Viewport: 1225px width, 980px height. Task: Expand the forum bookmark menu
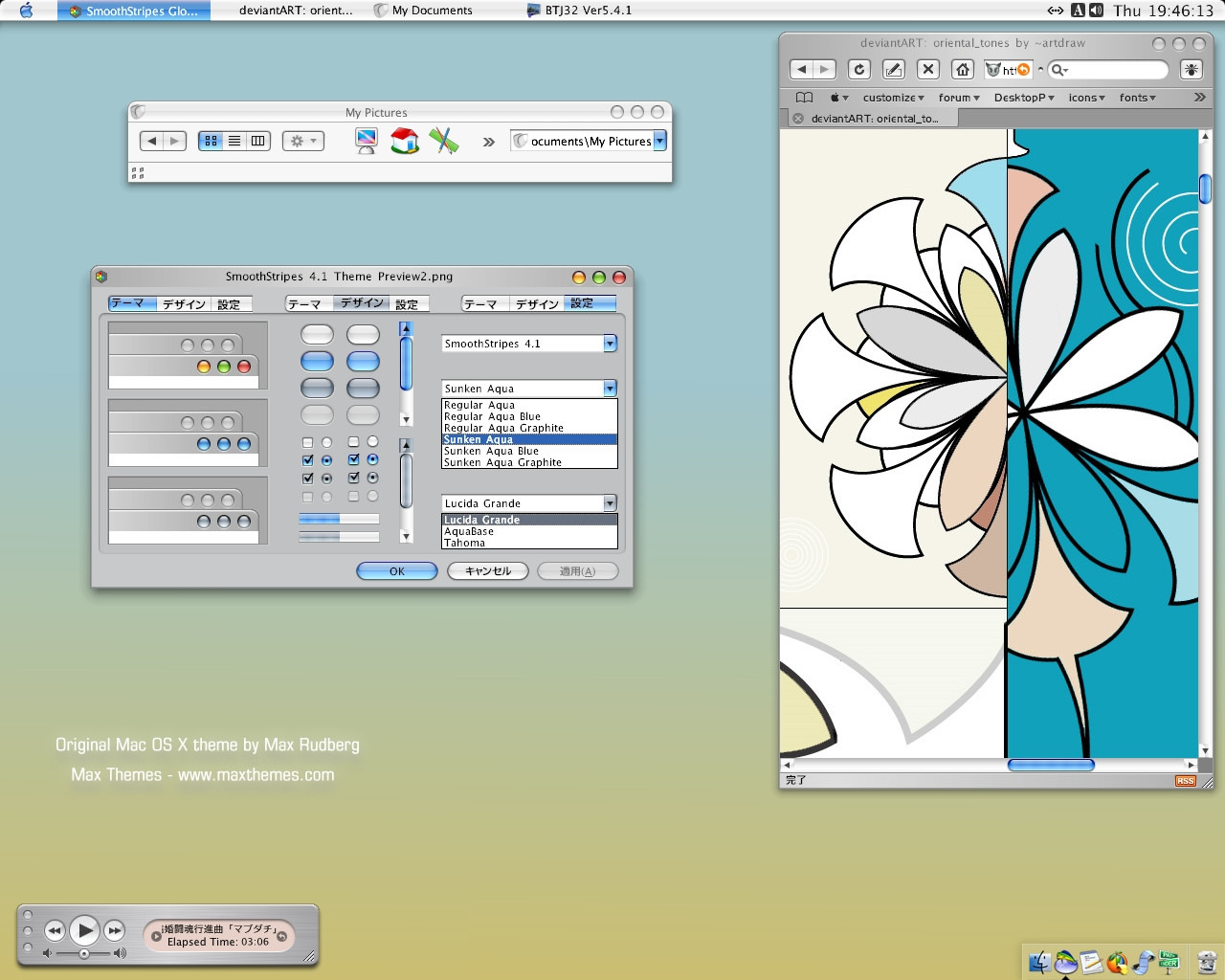(959, 98)
